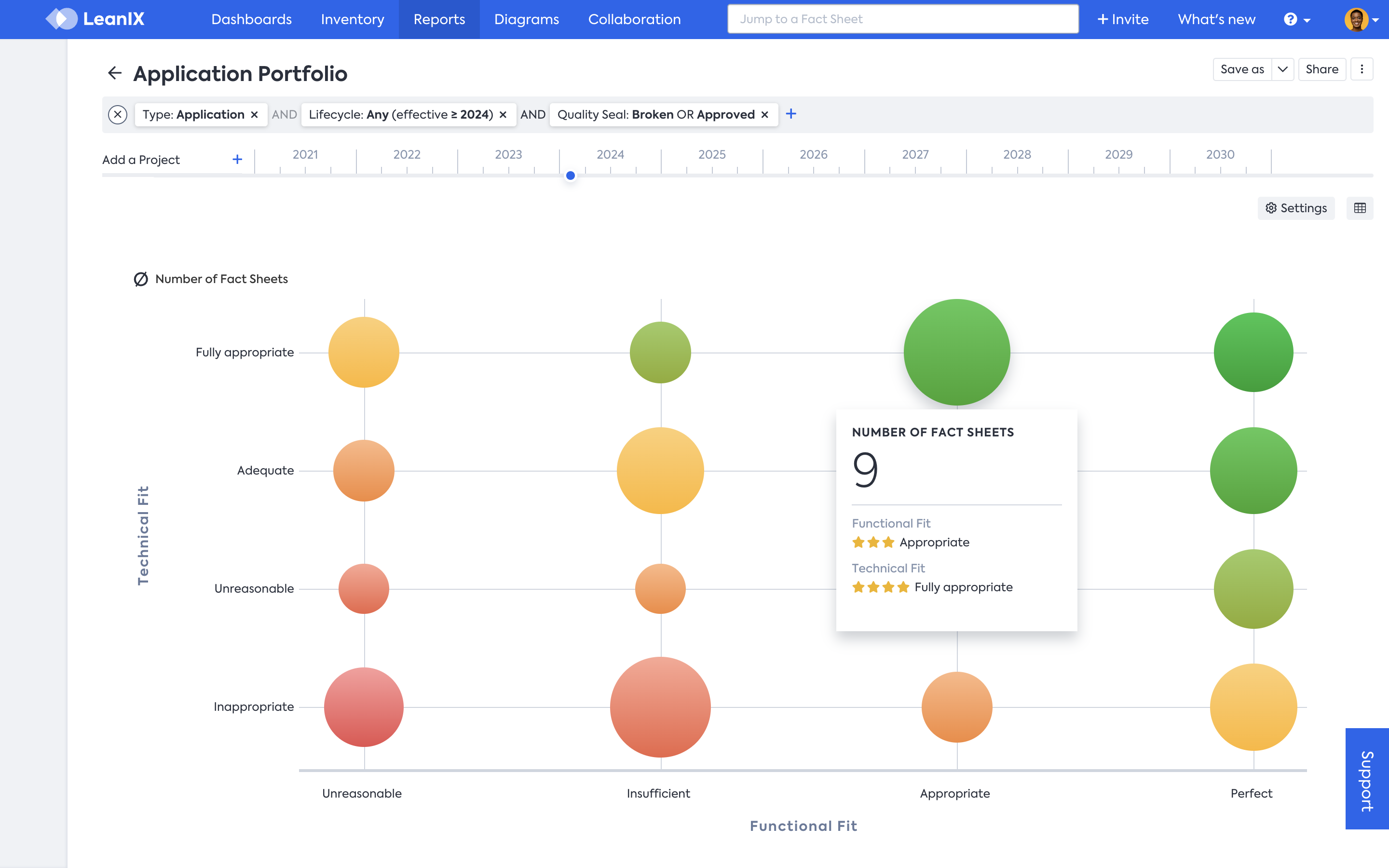Click the LeanIX logo
The height and width of the screenshot is (868, 1389).
click(95, 19)
